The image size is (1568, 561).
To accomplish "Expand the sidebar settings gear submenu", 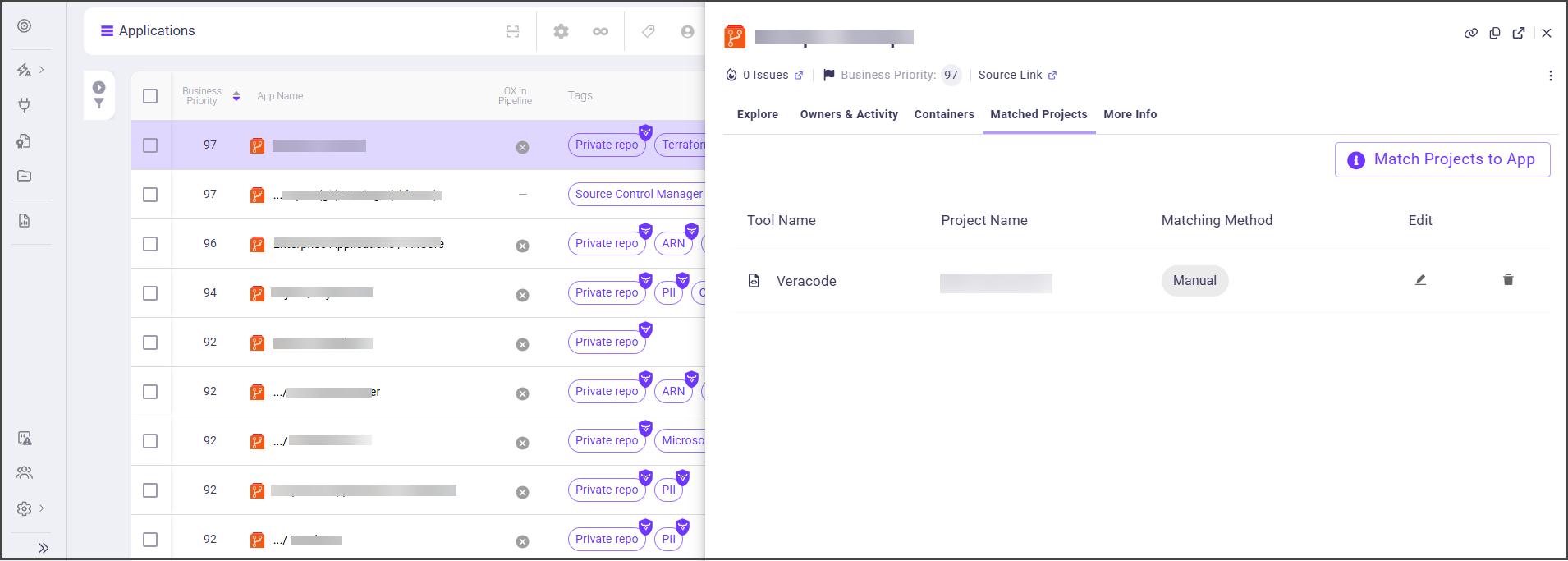I will (x=25, y=508).
